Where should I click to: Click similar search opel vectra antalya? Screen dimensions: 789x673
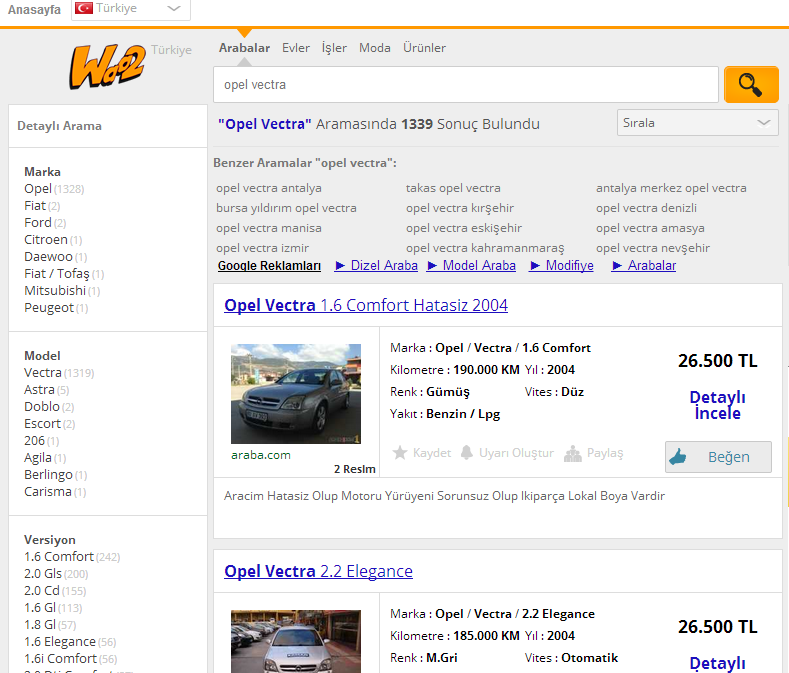click(269, 188)
